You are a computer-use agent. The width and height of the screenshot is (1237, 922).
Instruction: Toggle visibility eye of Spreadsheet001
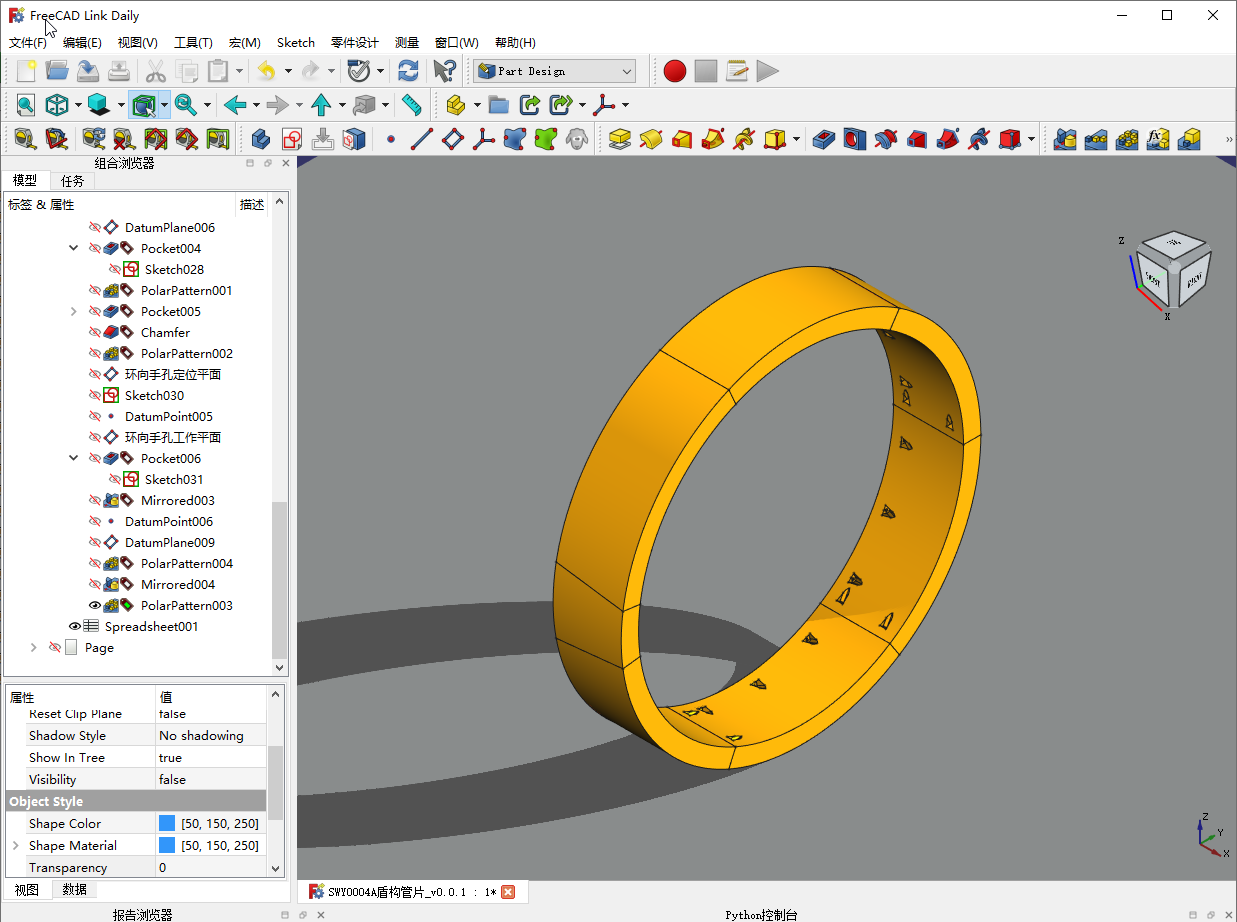tap(74, 627)
